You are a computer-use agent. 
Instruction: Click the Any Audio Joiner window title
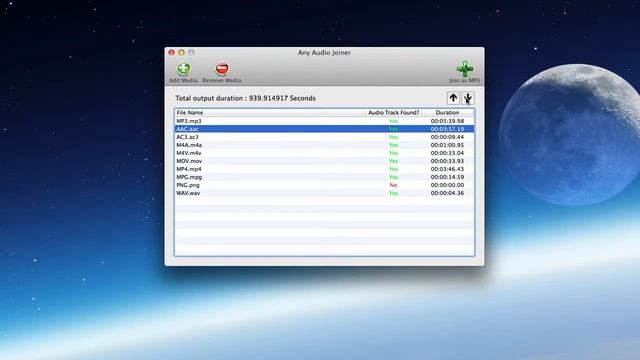click(x=324, y=53)
